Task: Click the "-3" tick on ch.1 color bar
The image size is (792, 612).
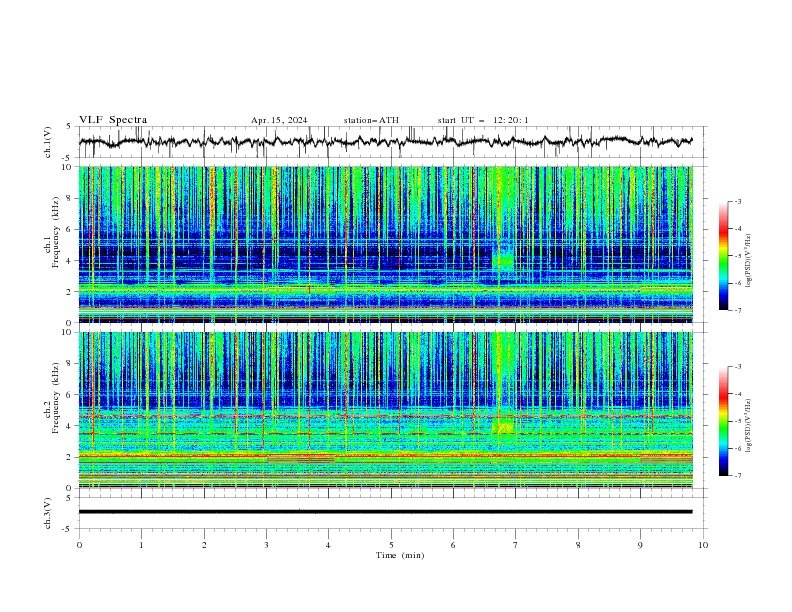Action: point(737,201)
